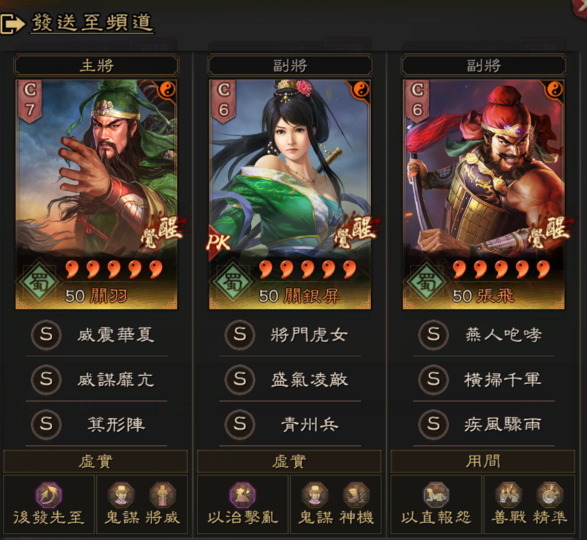Viewport: 587px width, 540px height.
Task: Open the 發送至頻道 link
Action: (92, 22)
